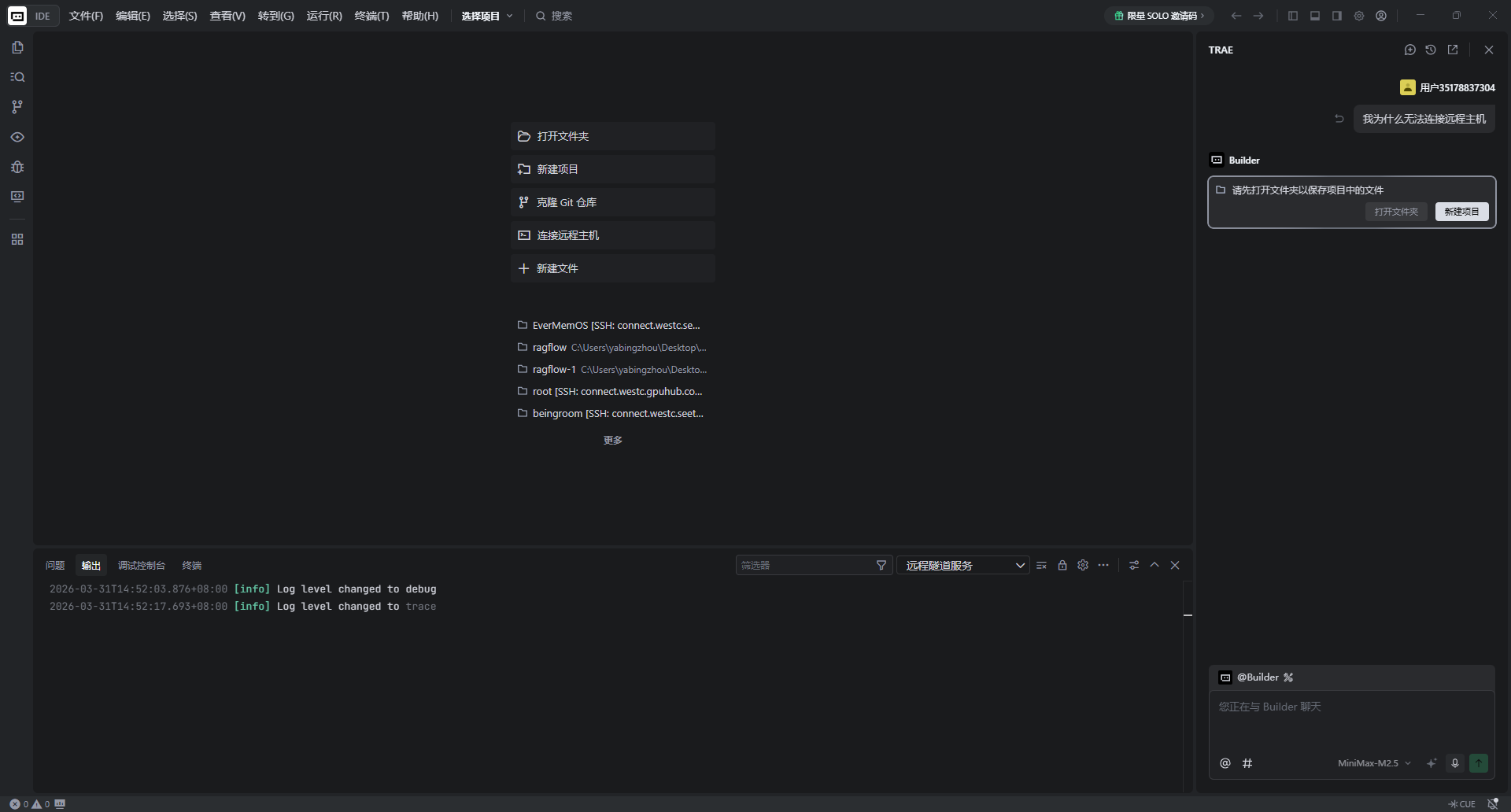Screen dimensions: 1511x812
Task: Click the # context icon in chat
Action: [1247, 763]
